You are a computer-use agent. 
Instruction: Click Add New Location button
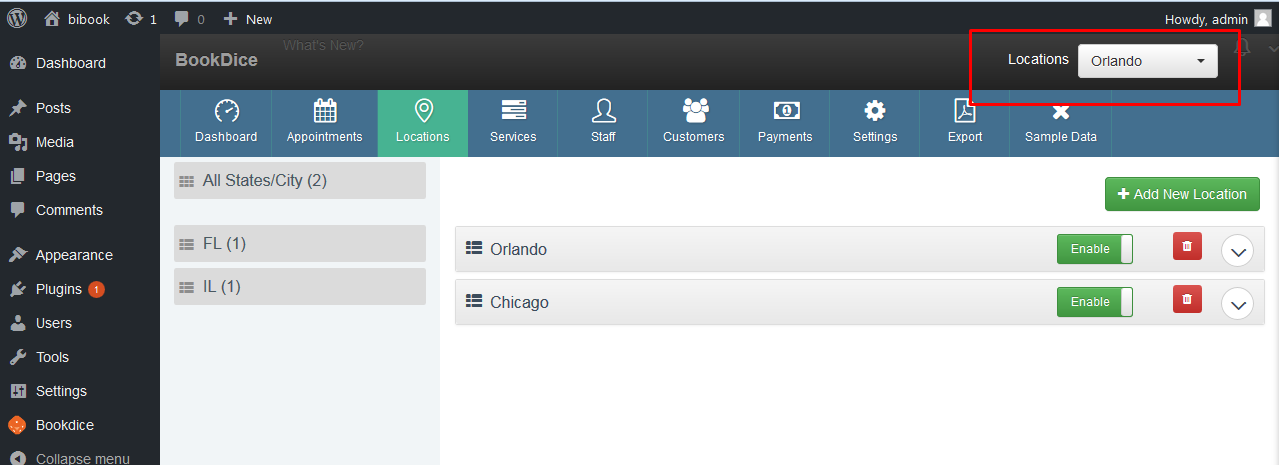(x=1182, y=194)
